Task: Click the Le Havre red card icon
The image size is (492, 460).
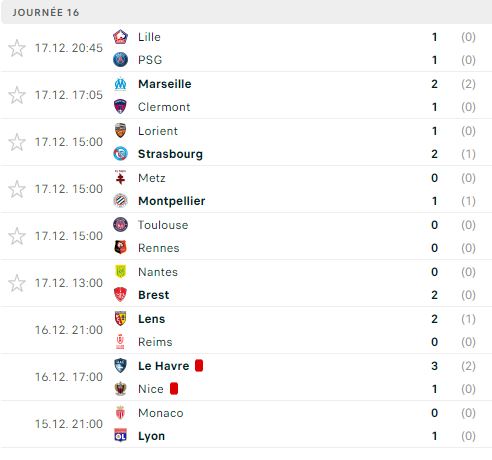Action: point(199,366)
